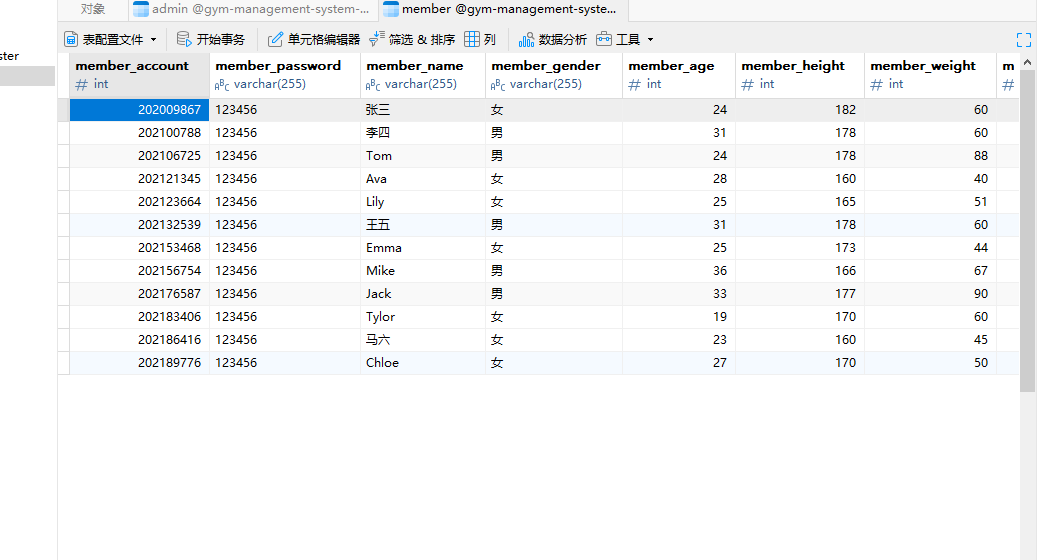1046x560 pixels.
Task: Click the name cell 张三
Action: tap(423, 109)
